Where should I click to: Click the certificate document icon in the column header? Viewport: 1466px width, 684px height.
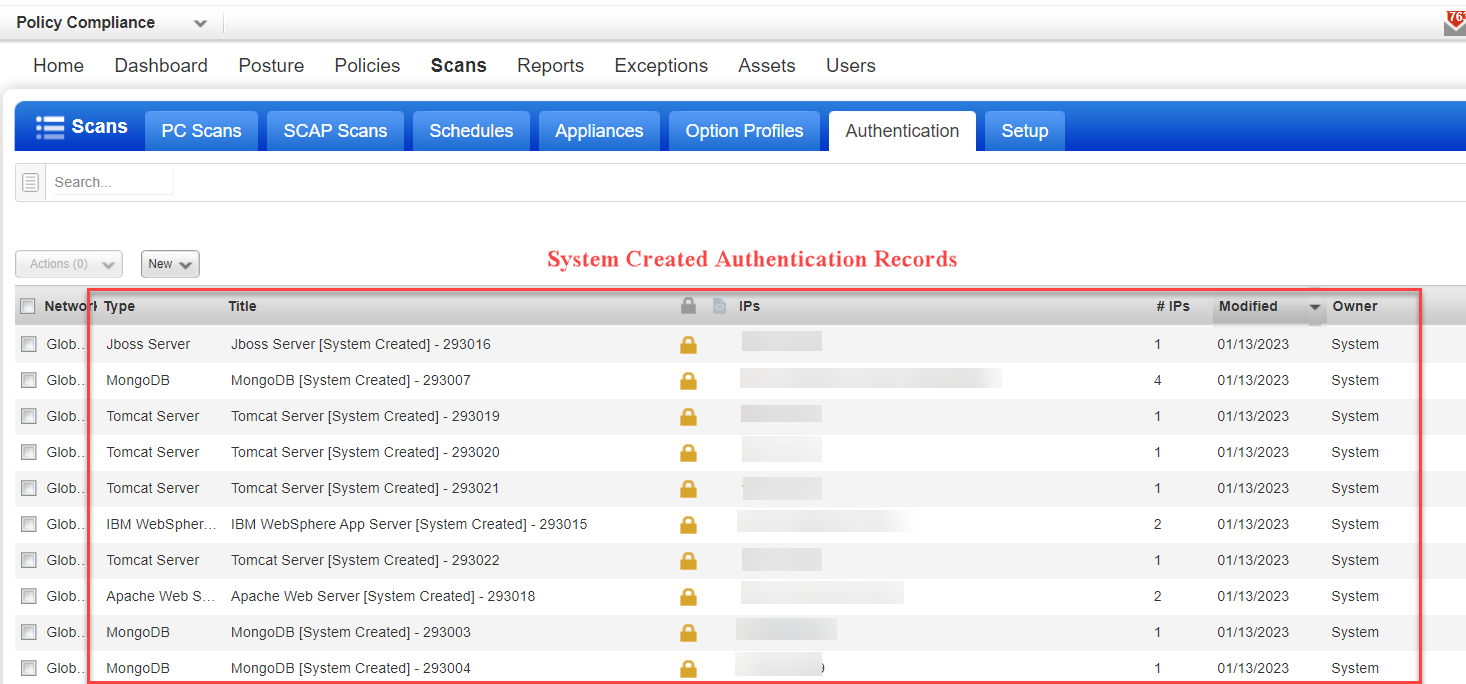click(x=718, y=306)
